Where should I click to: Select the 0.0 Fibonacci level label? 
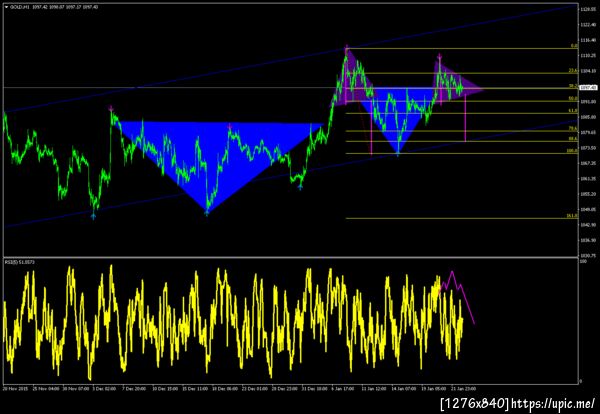[x=574, y=46]
